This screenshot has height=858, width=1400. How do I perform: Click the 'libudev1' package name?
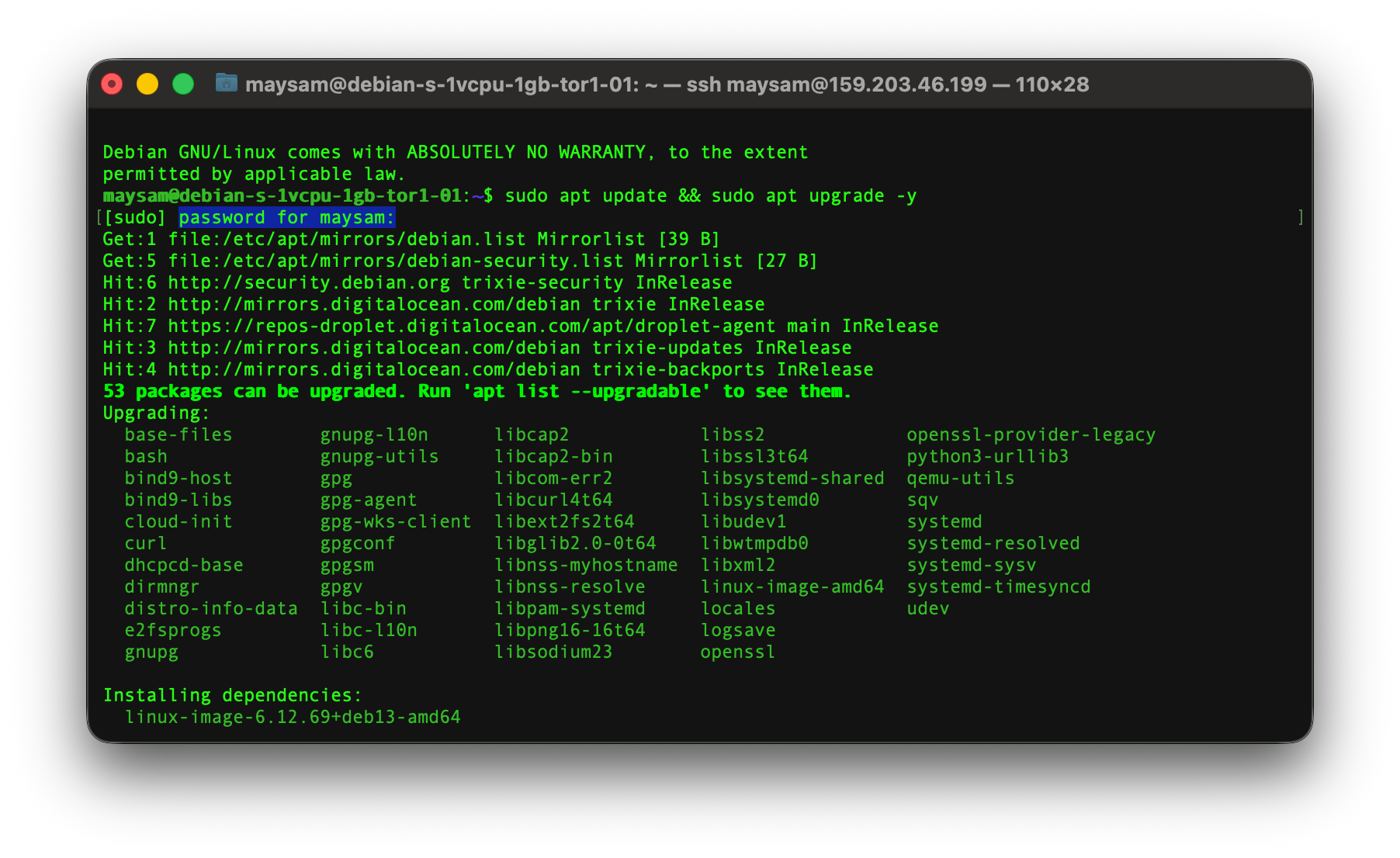pos(743,521)
